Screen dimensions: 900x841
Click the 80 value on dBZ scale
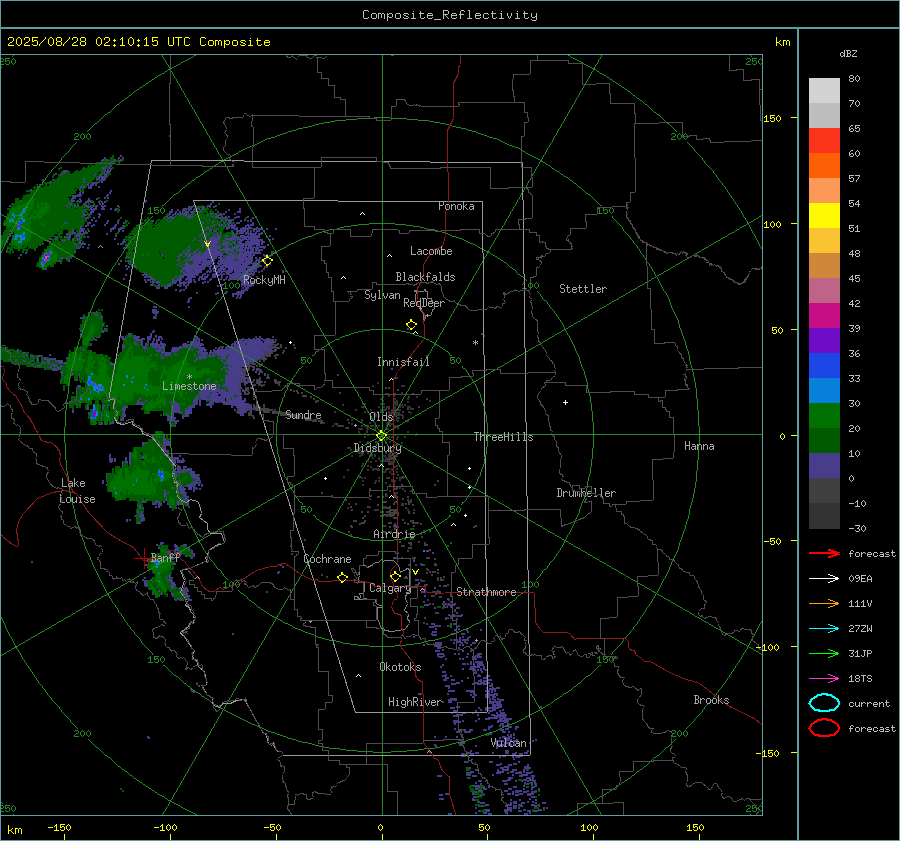coord(854,79)
